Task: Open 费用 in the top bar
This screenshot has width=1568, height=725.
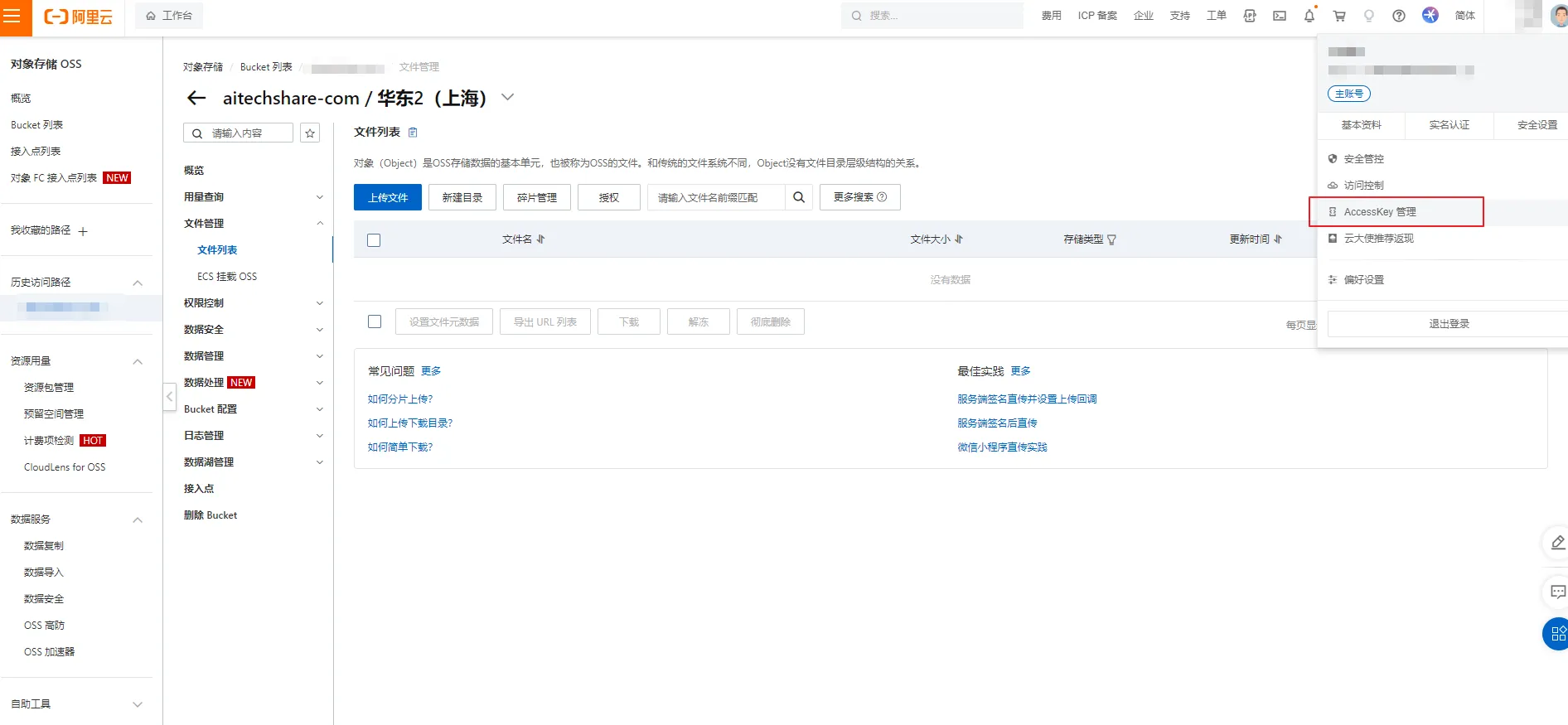Action: pos(1052,16)
